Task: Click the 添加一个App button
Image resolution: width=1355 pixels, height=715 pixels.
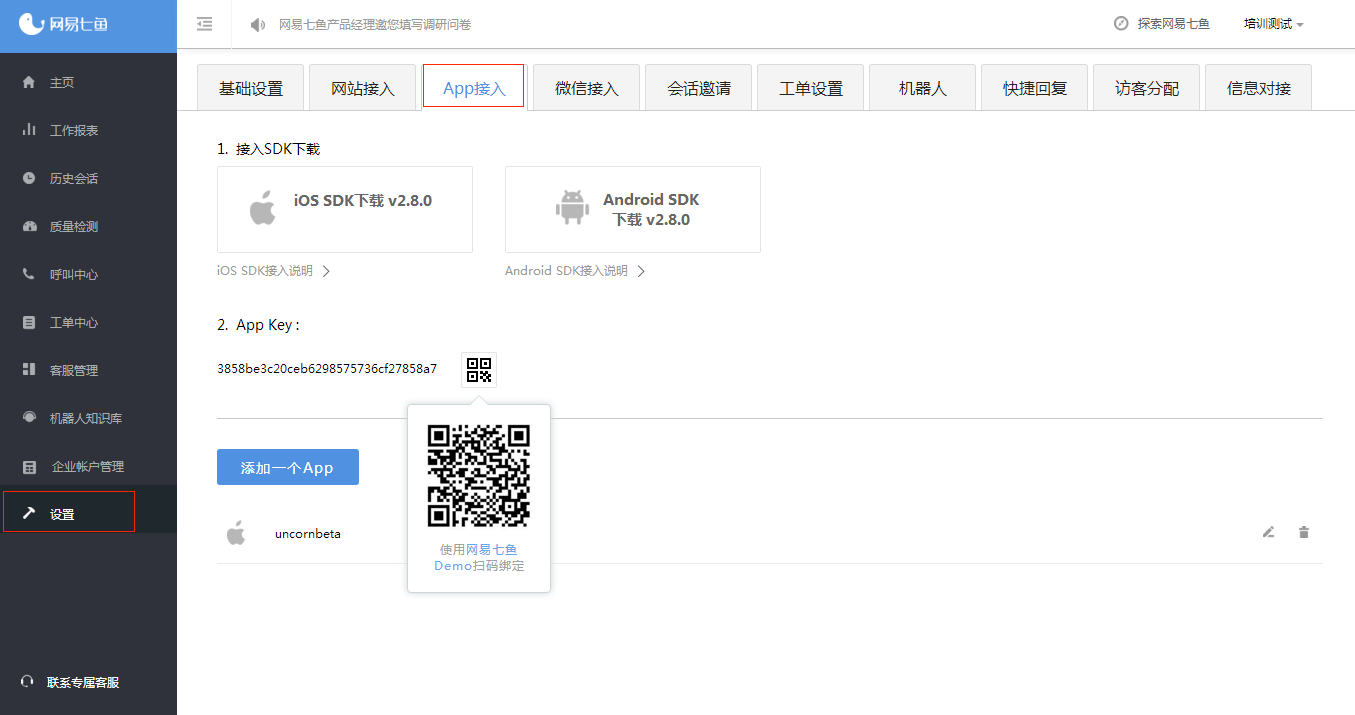Action: (288, 467)
